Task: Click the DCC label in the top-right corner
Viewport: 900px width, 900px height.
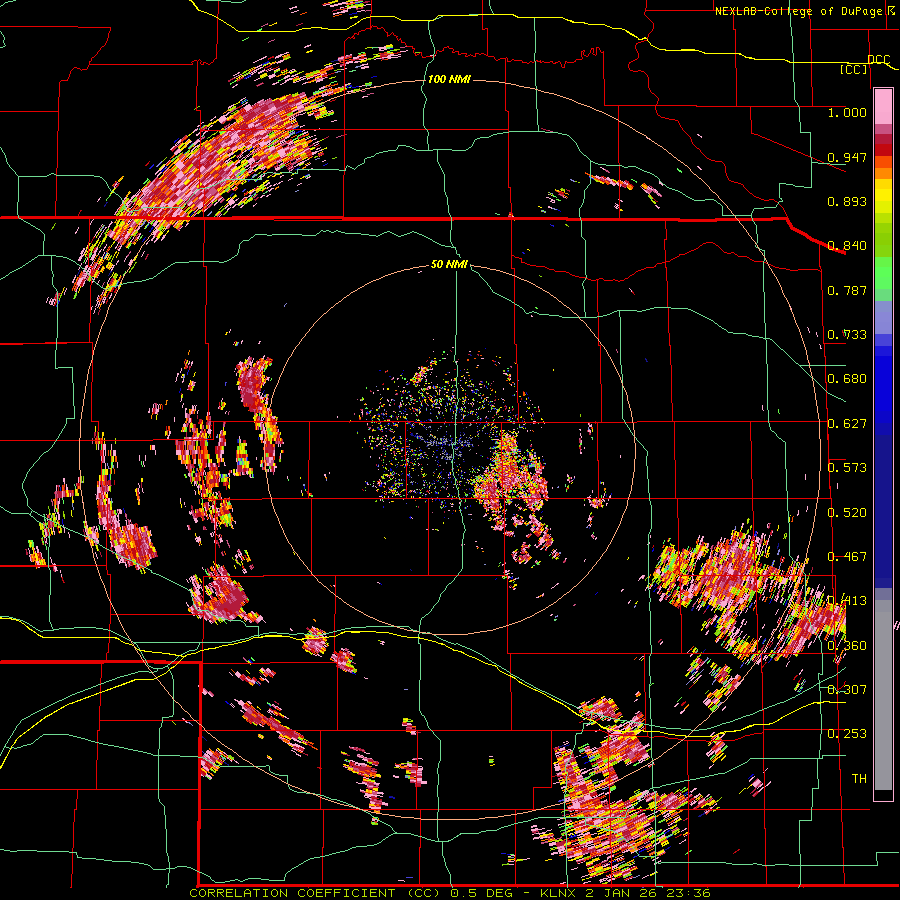Action: tap(878, 60)
